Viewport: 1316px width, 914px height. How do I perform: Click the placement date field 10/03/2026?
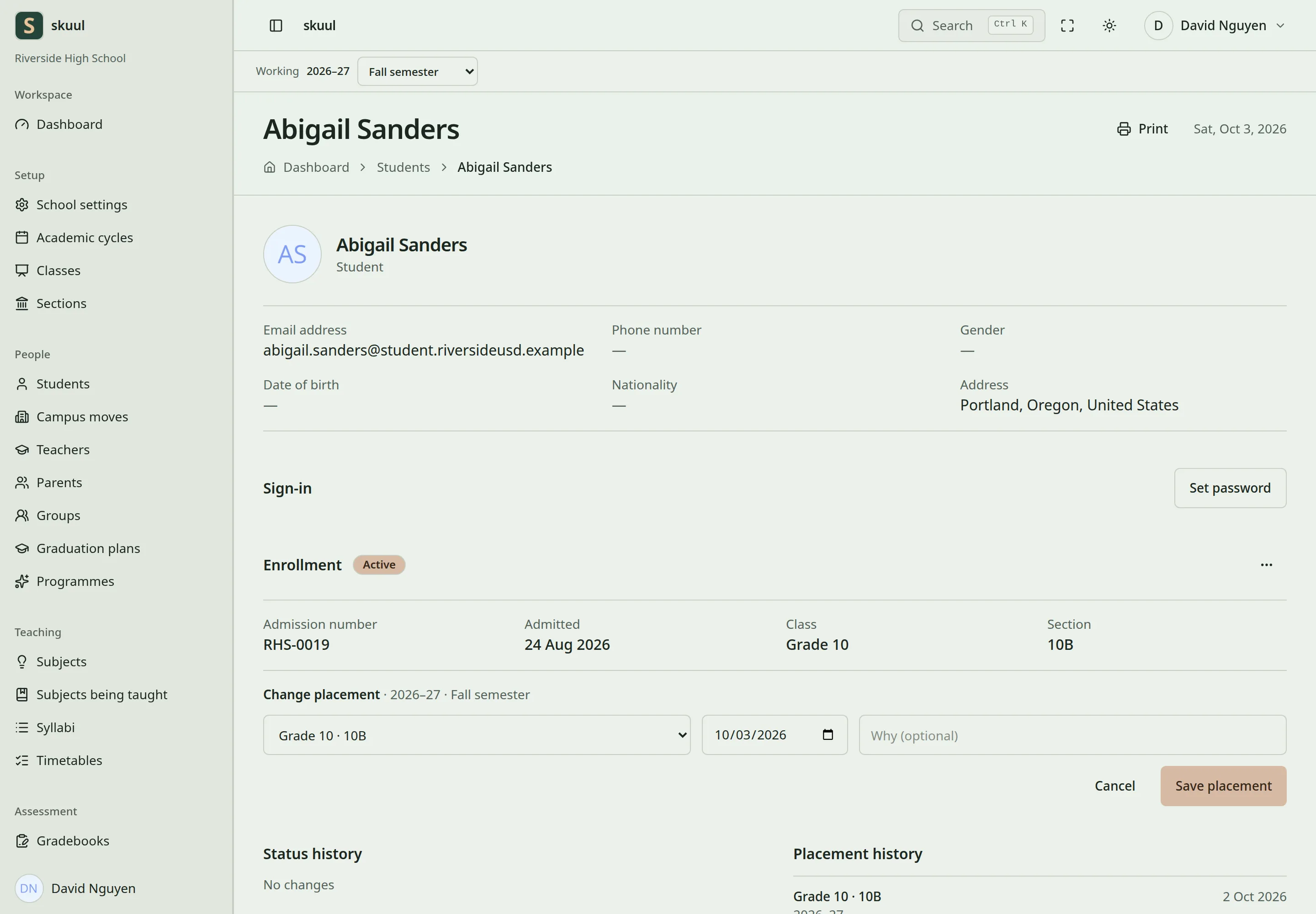[774, 735]
